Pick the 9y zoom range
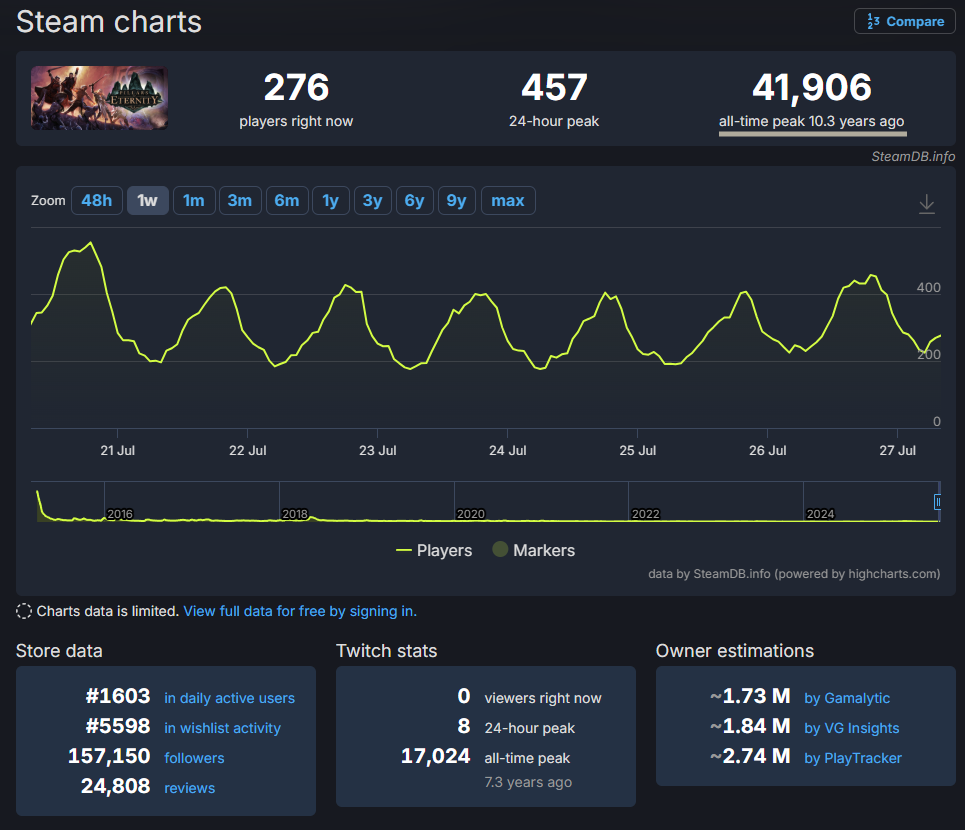Image resolution: width=965 pixels, height=830 pixels. pos(457,201)
